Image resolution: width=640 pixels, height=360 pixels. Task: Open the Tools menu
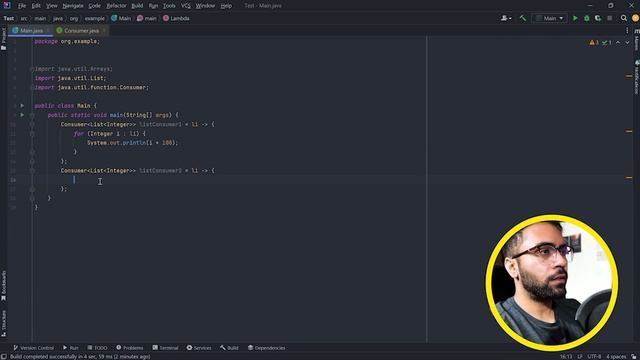pos(169,6)
